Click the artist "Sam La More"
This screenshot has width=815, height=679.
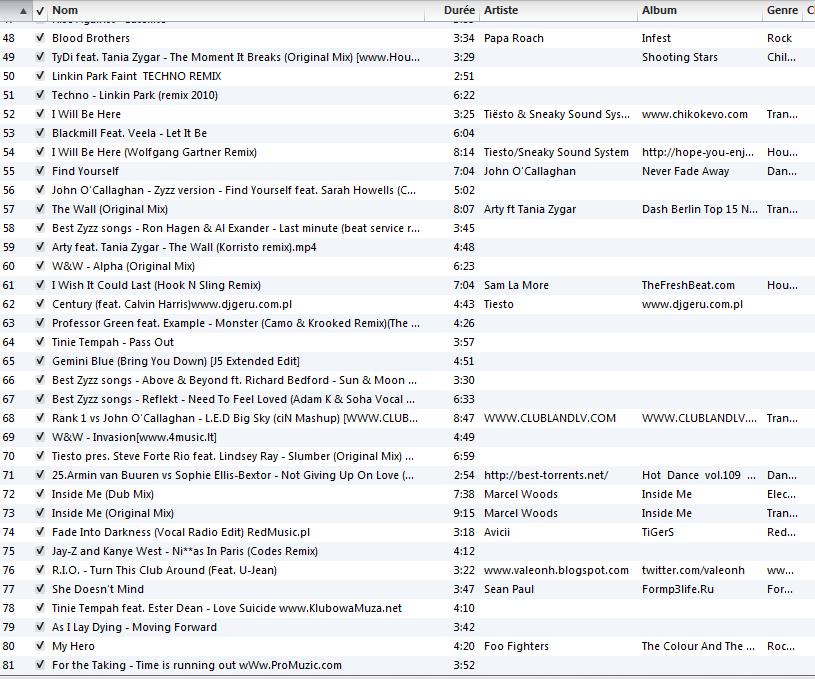tap(516, 285)
